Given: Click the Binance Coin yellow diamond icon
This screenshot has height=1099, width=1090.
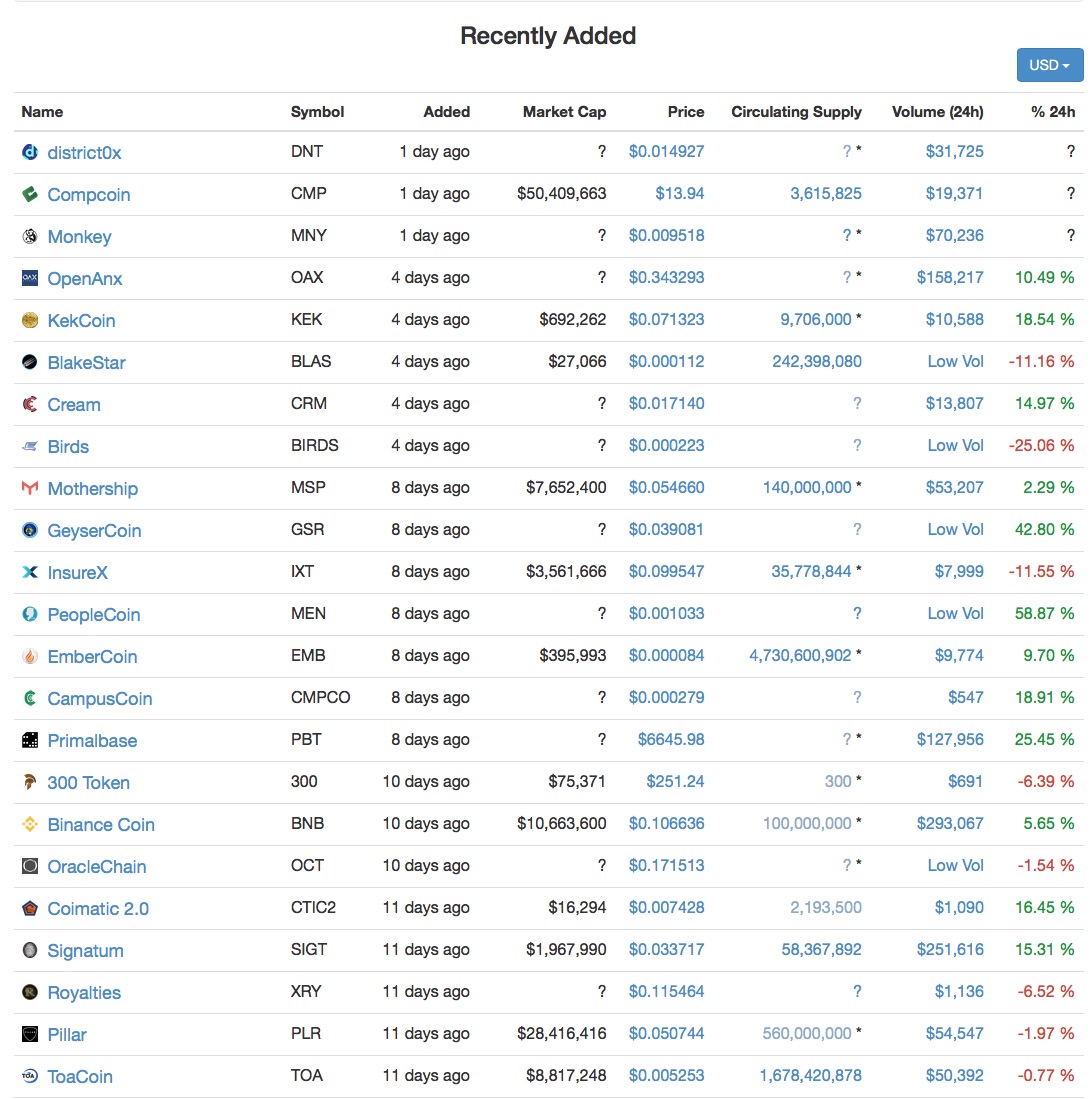Looking at the screenshot, I should click(29, 825).
